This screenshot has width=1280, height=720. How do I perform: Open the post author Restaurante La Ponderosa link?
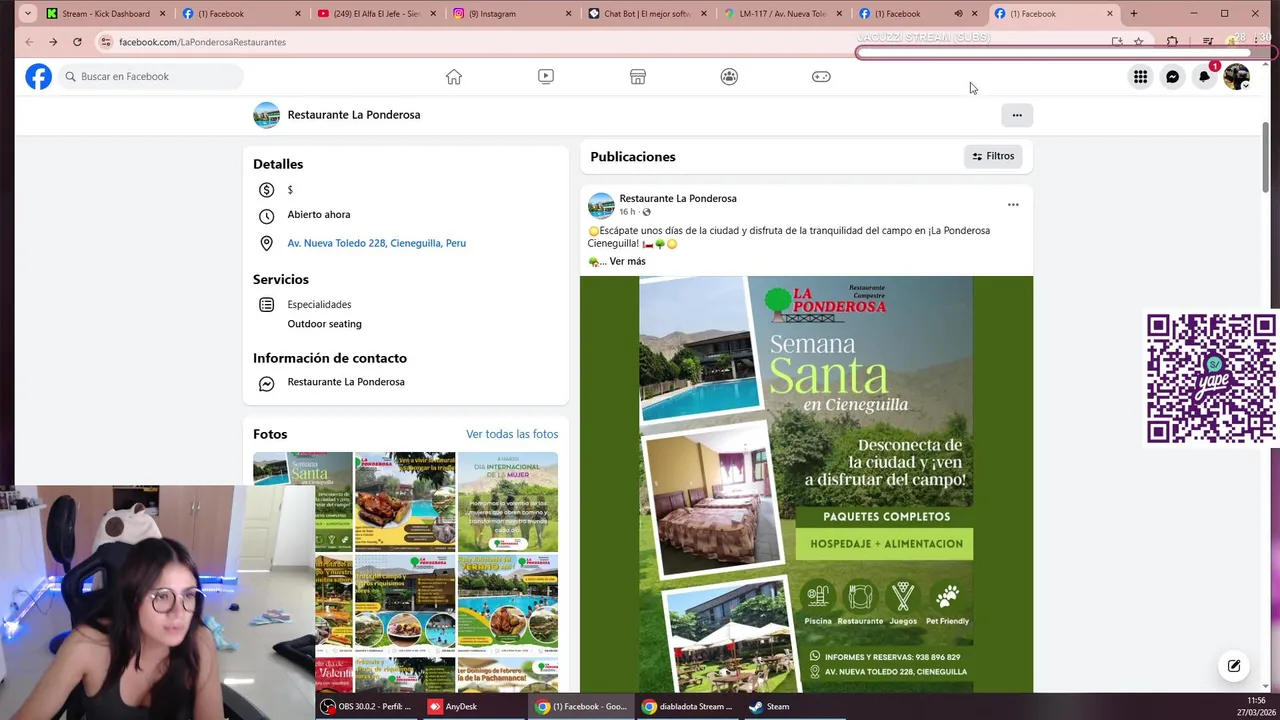click(x=678, y=198)
